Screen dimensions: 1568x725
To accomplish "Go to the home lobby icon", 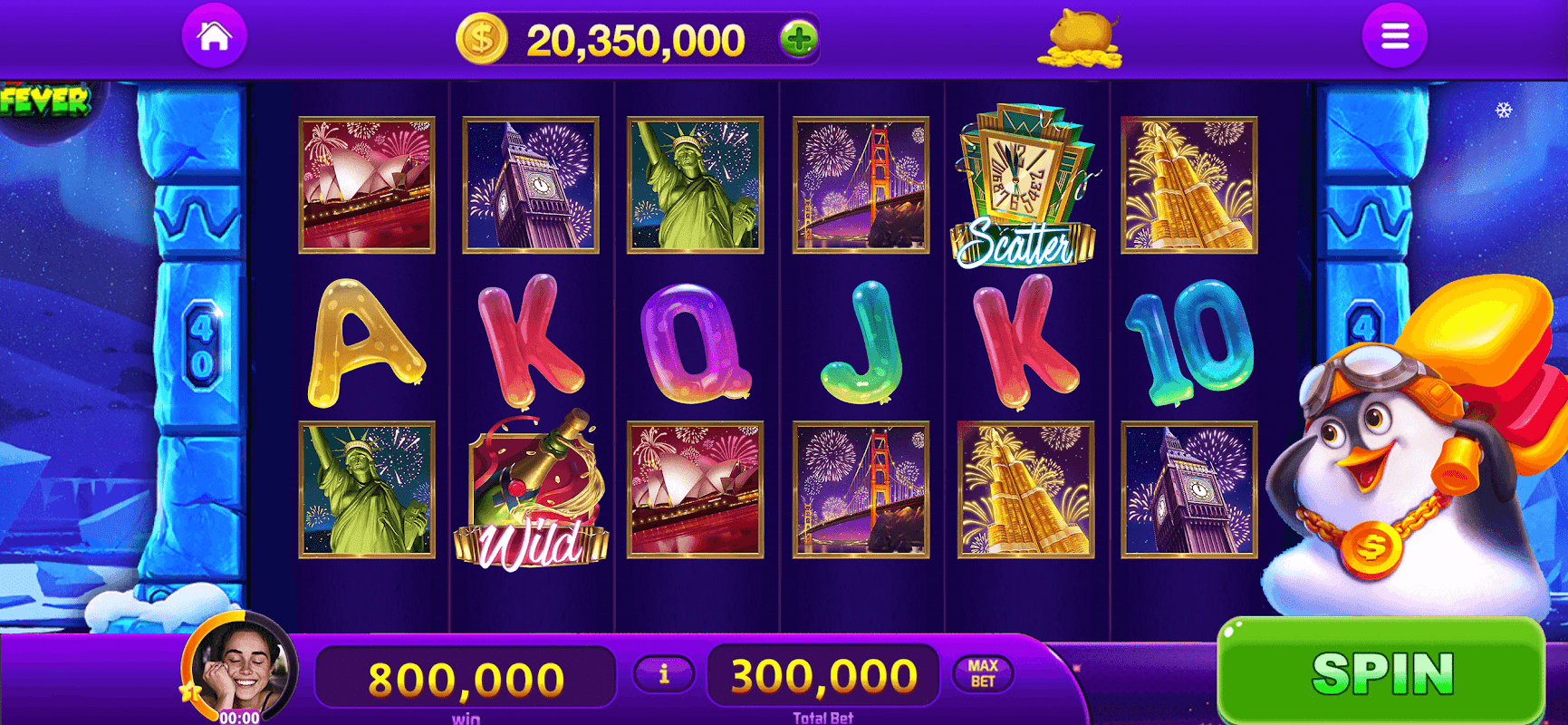I will pyautogui.click(x=215, y=36).
